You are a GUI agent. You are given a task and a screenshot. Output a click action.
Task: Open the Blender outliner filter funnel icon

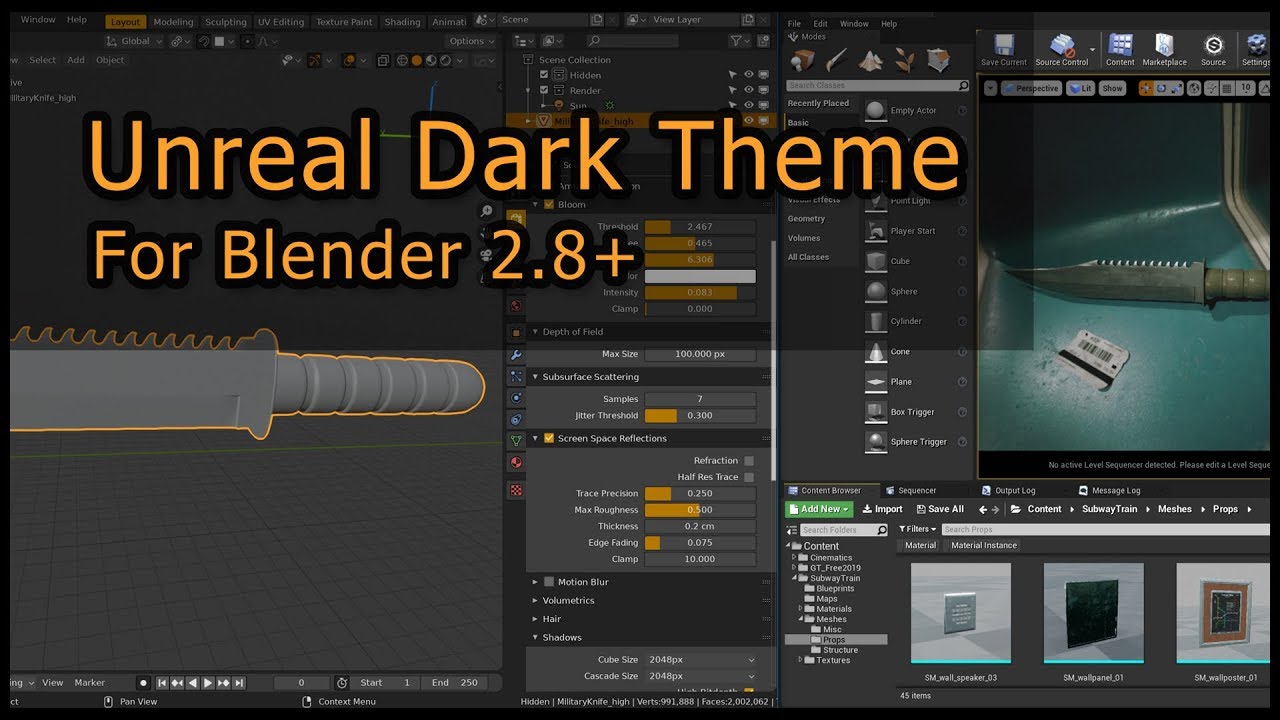(x=736, y=41)
